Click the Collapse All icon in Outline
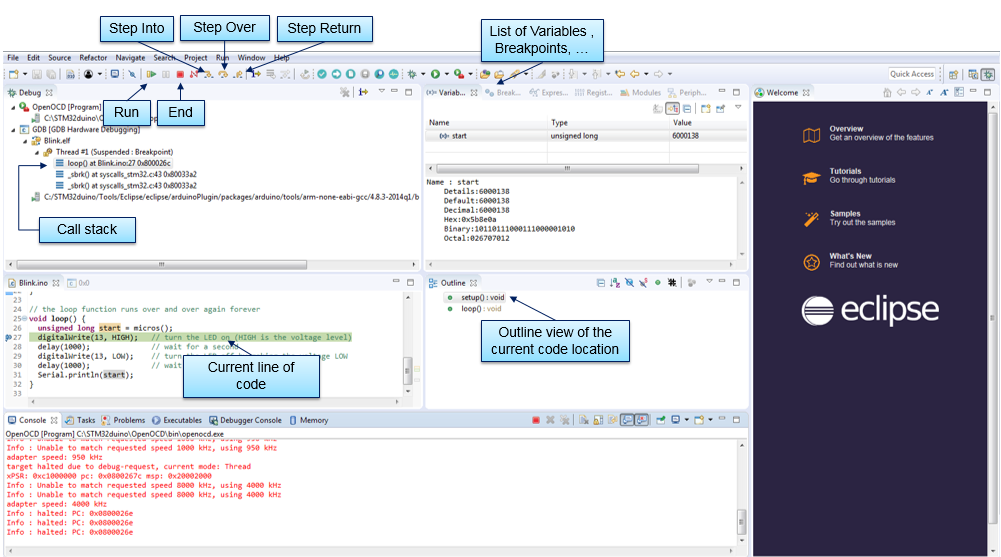Viewport: 1001px width, 557px height. (600, 283)
